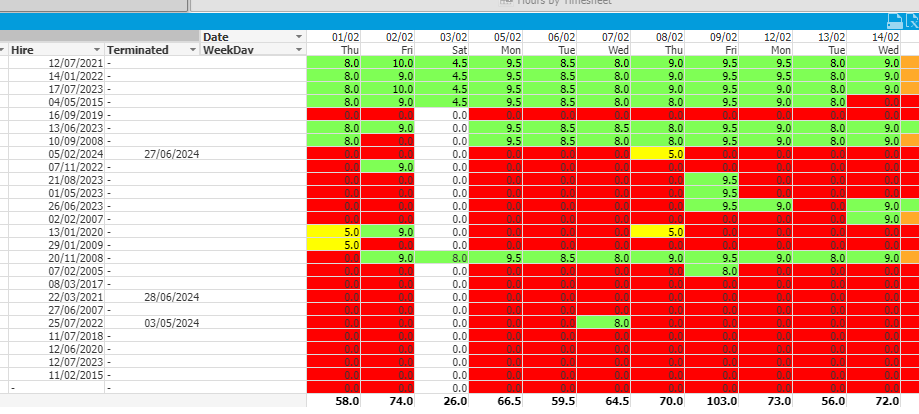The width and height of the screenshot is (919, 414).
Task: Click terminated date 28/06/2024
Action: pyautogui.click(x=172, y=297)
